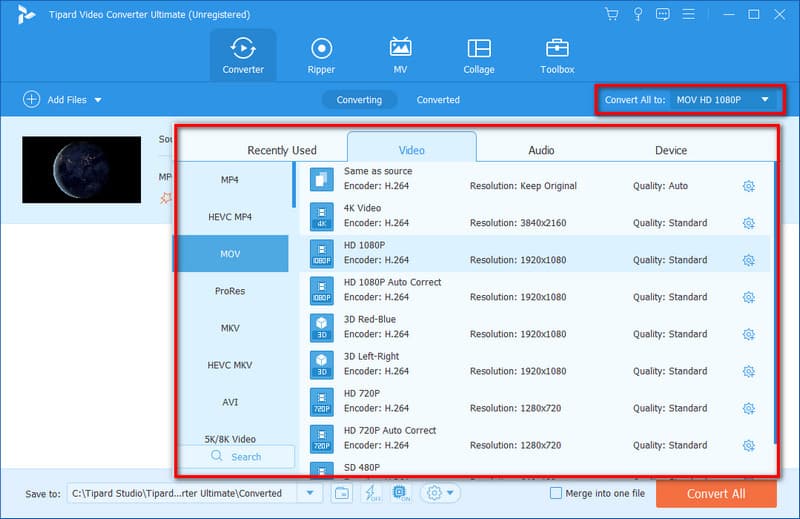The image size is (800, 519).
Task: Click the 3D Red-Blue cube icon
Action: tap(321, 328)
